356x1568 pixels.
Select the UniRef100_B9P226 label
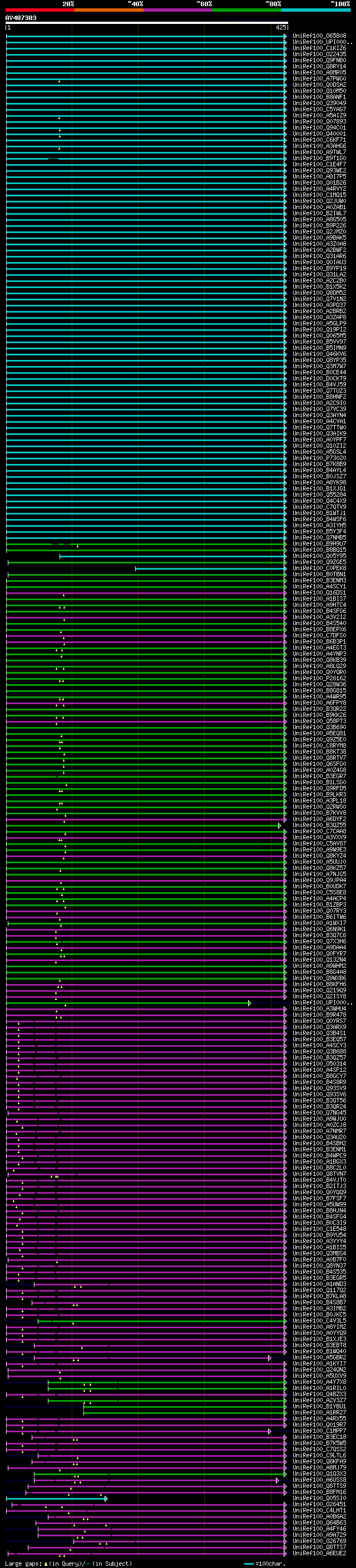(319, 225)
